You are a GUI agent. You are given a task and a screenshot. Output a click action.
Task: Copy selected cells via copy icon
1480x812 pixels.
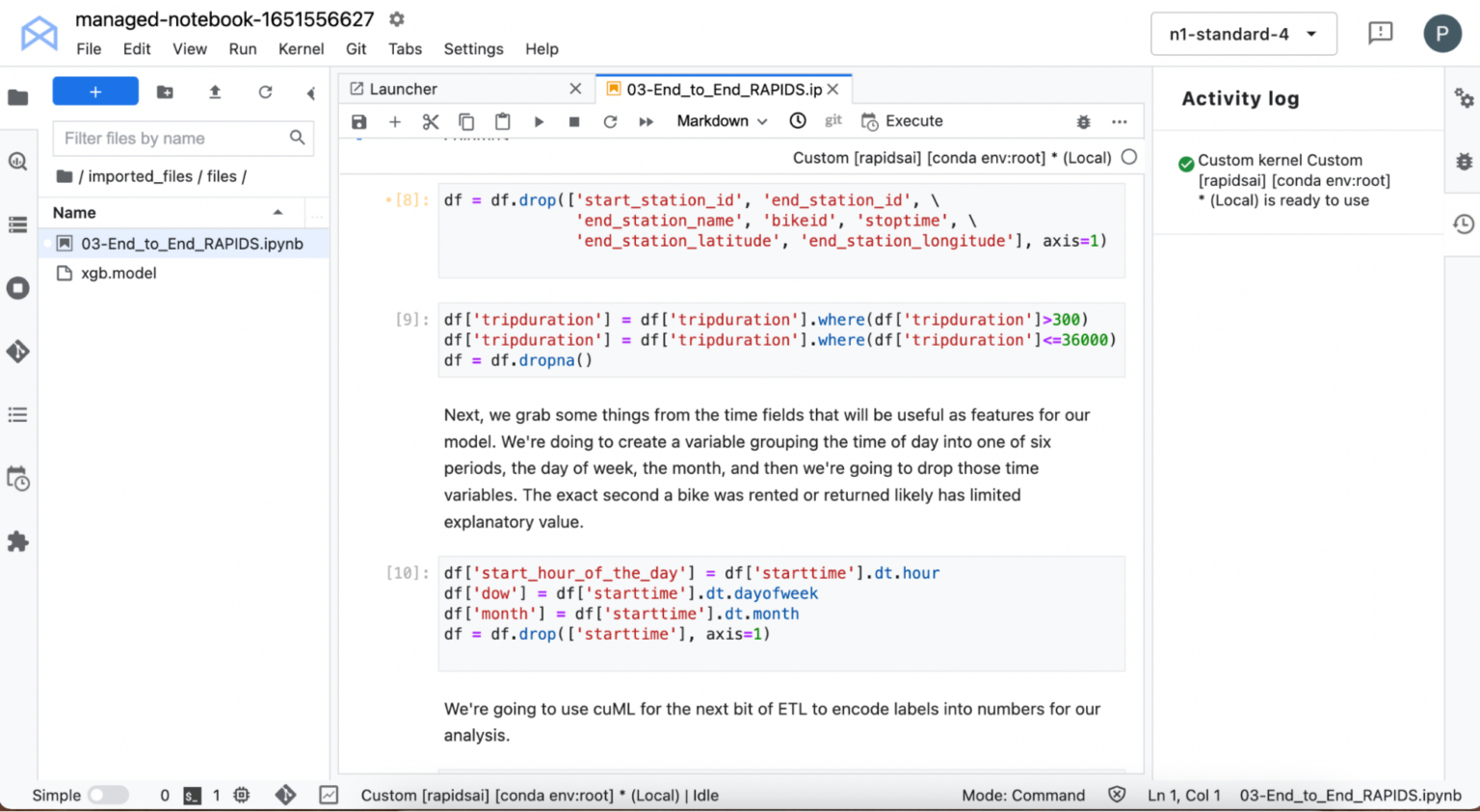pyautogui.click(x=466, y=121)
